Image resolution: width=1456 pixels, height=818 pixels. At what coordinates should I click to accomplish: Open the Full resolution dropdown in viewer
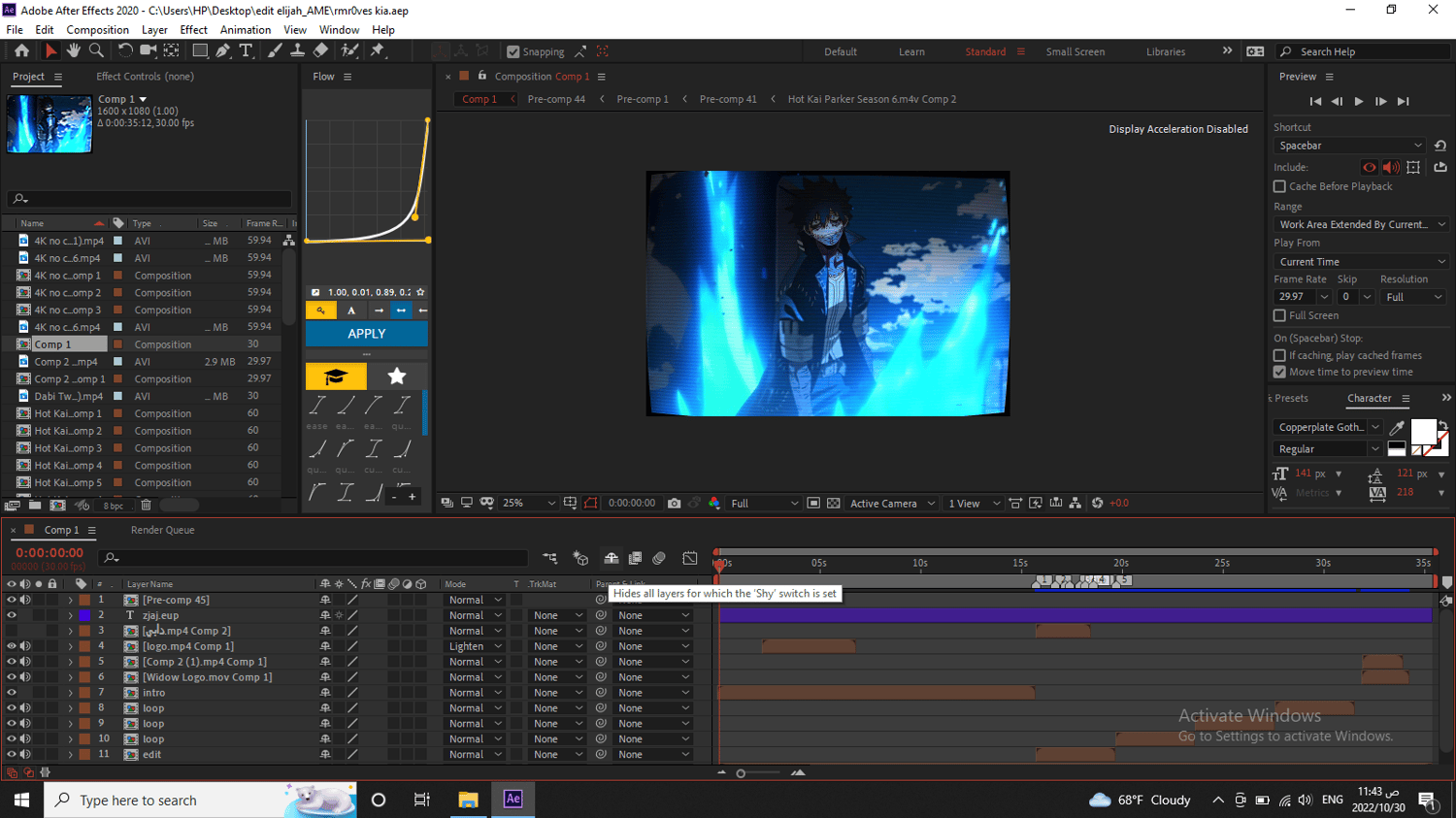pos(765,503)
